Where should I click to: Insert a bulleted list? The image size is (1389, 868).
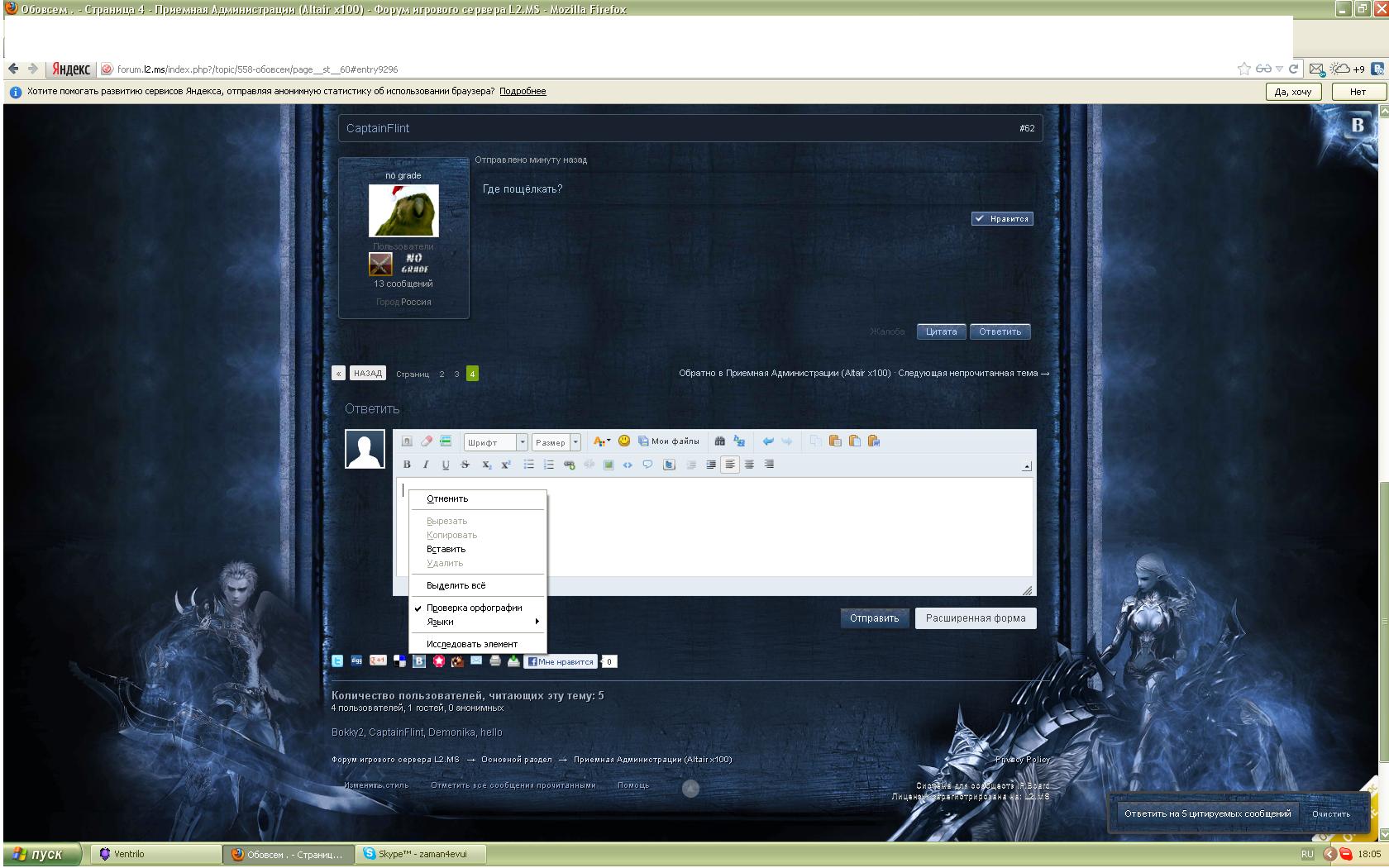(x=529, y=465)
